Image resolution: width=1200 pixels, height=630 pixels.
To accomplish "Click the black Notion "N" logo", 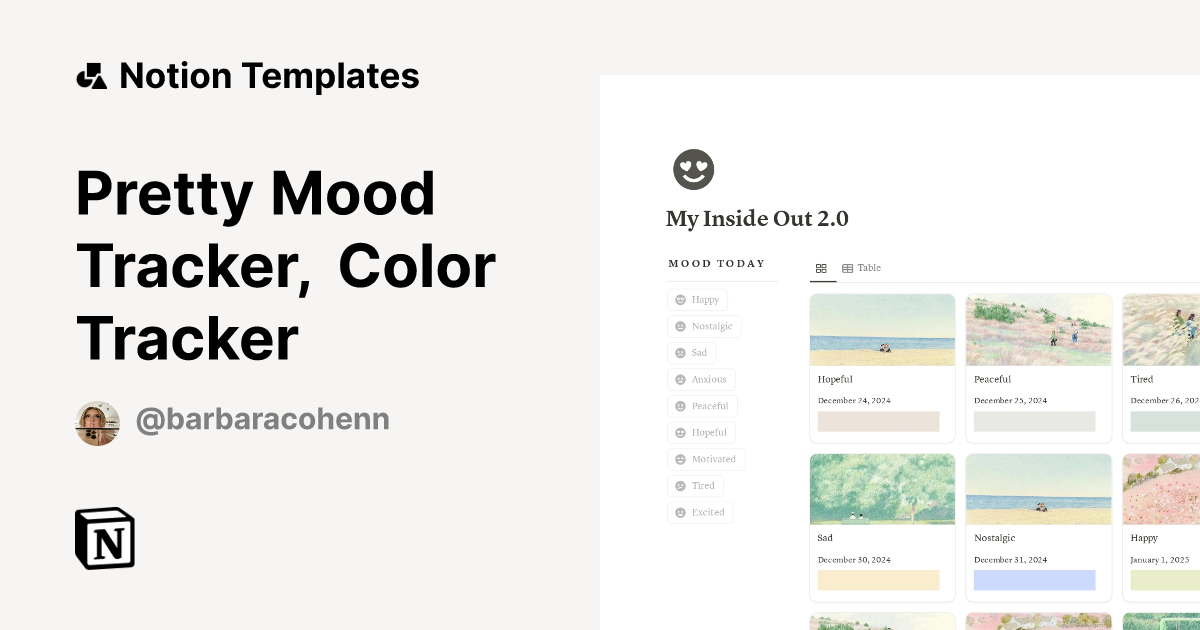I will [x=105, y=538].
